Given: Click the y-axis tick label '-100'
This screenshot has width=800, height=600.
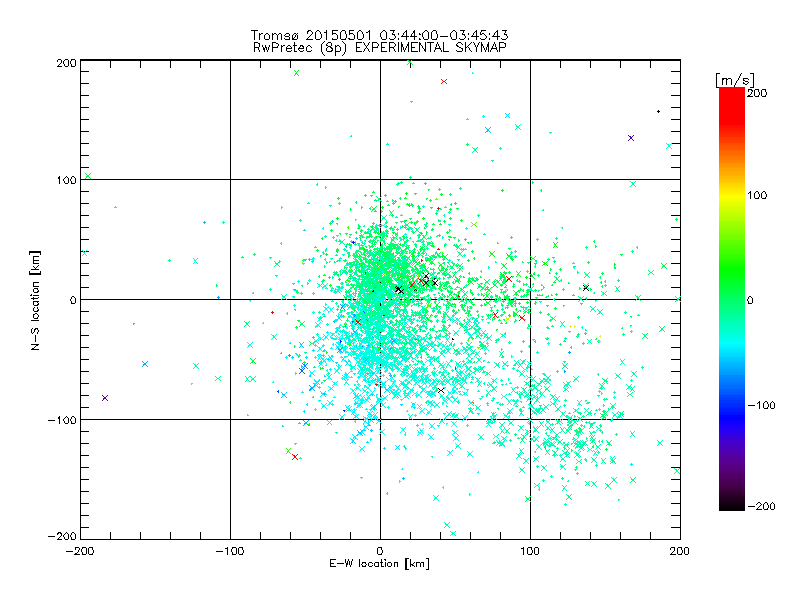Looking at the screenshot, I should (x=62, y=420).
